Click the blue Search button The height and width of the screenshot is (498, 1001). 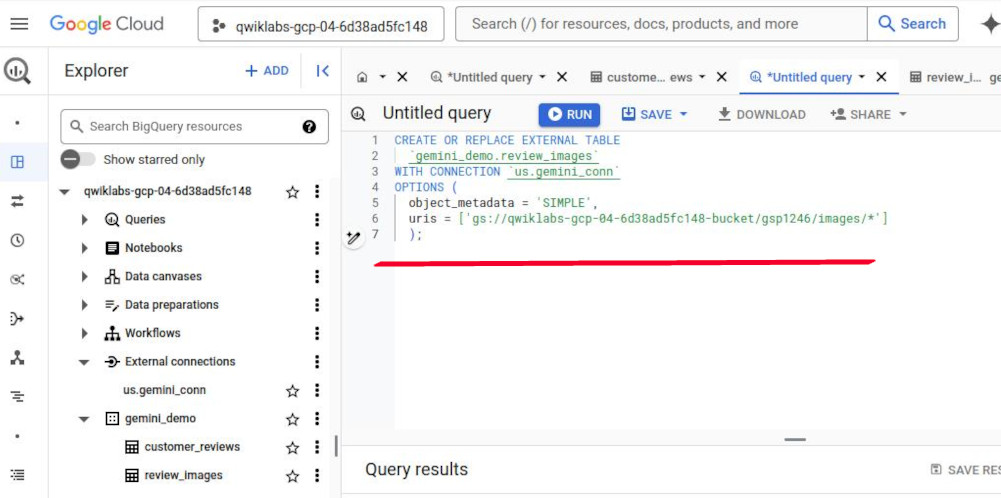912,24
